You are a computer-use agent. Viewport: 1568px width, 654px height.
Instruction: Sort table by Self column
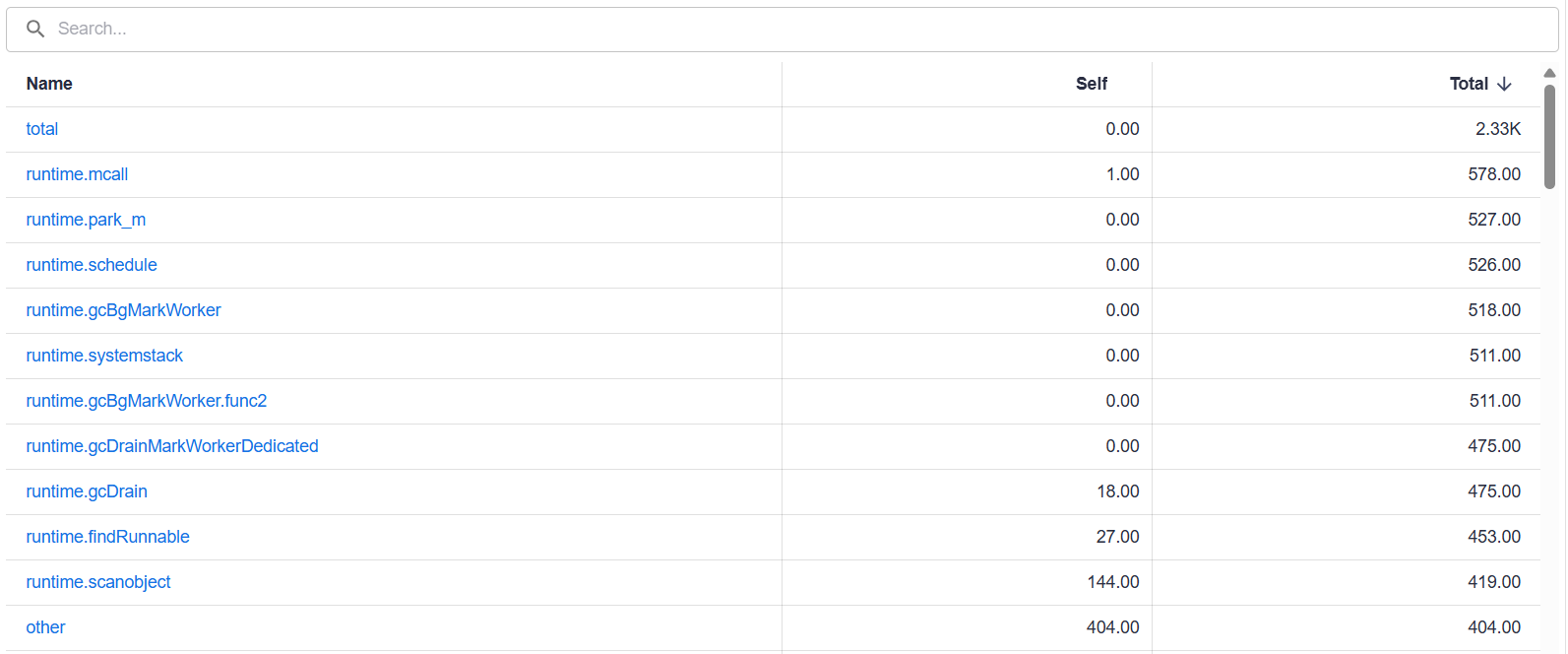(1091, 85)
